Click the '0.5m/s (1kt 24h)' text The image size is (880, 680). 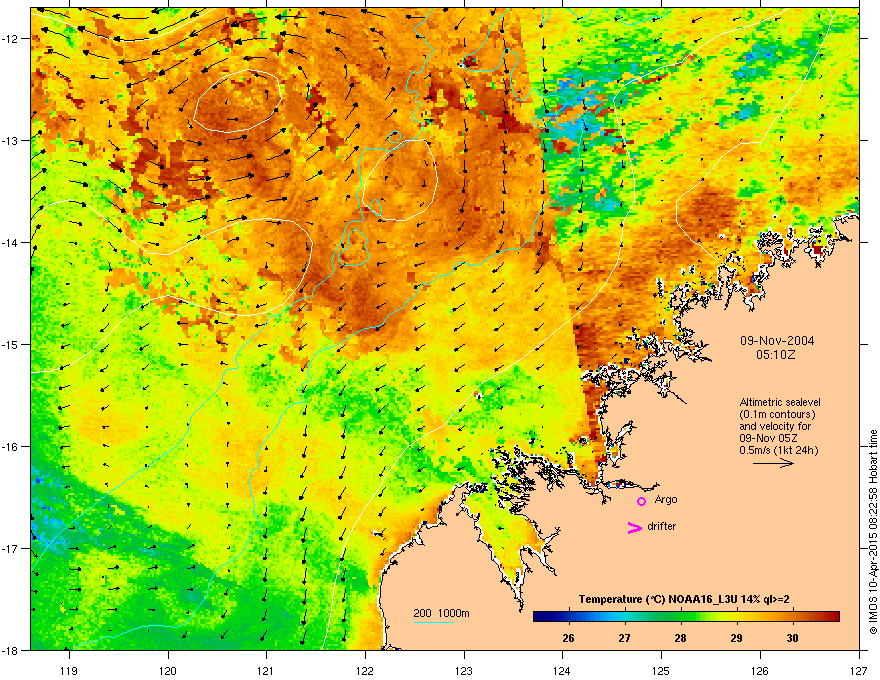click(x=778, y=450)
